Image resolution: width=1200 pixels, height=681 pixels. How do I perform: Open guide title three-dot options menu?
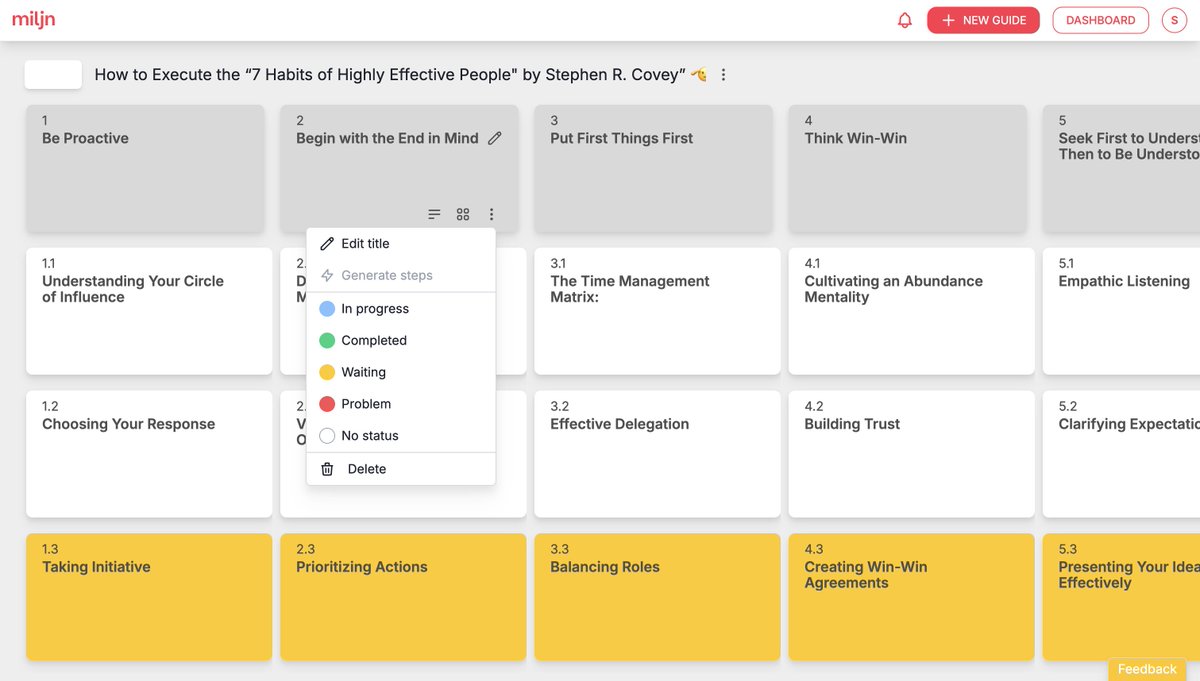(x=723, y=75)
